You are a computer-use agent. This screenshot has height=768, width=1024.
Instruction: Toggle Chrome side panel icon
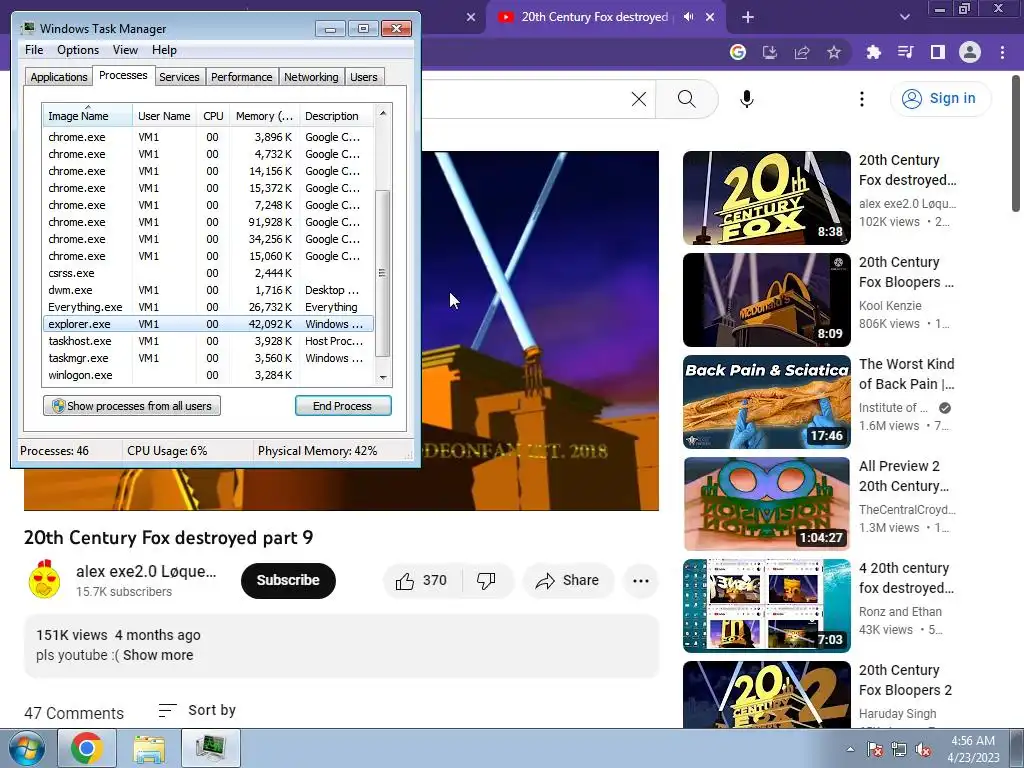938,52
